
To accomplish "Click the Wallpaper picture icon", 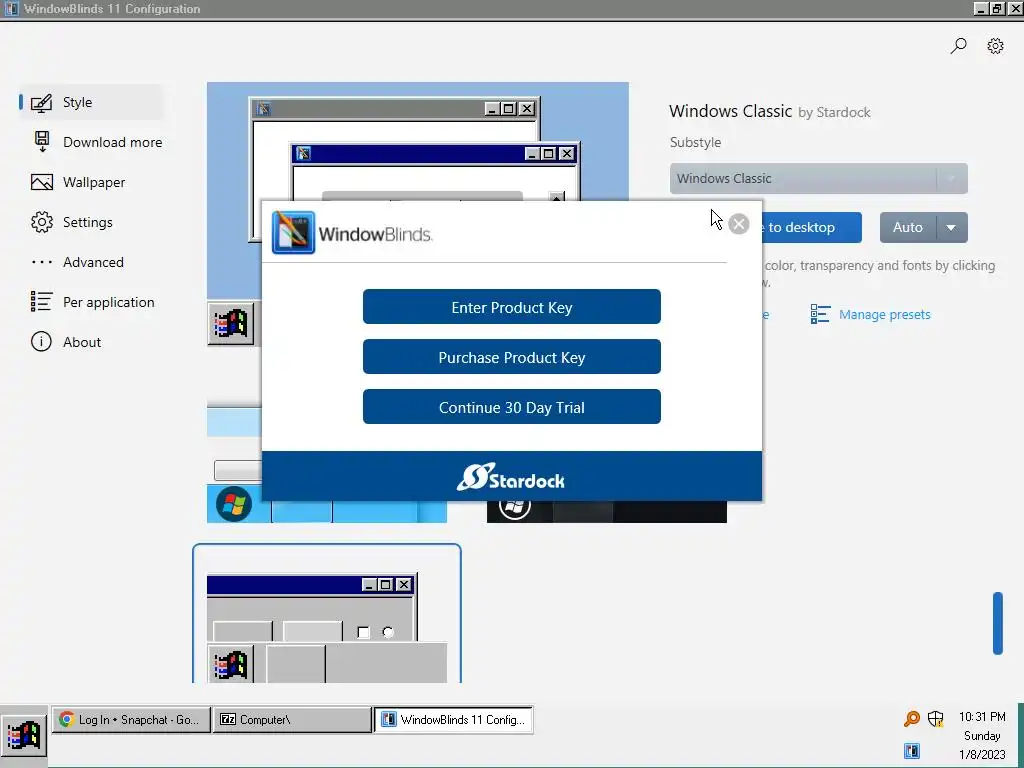I will click(x=42, y=182).
